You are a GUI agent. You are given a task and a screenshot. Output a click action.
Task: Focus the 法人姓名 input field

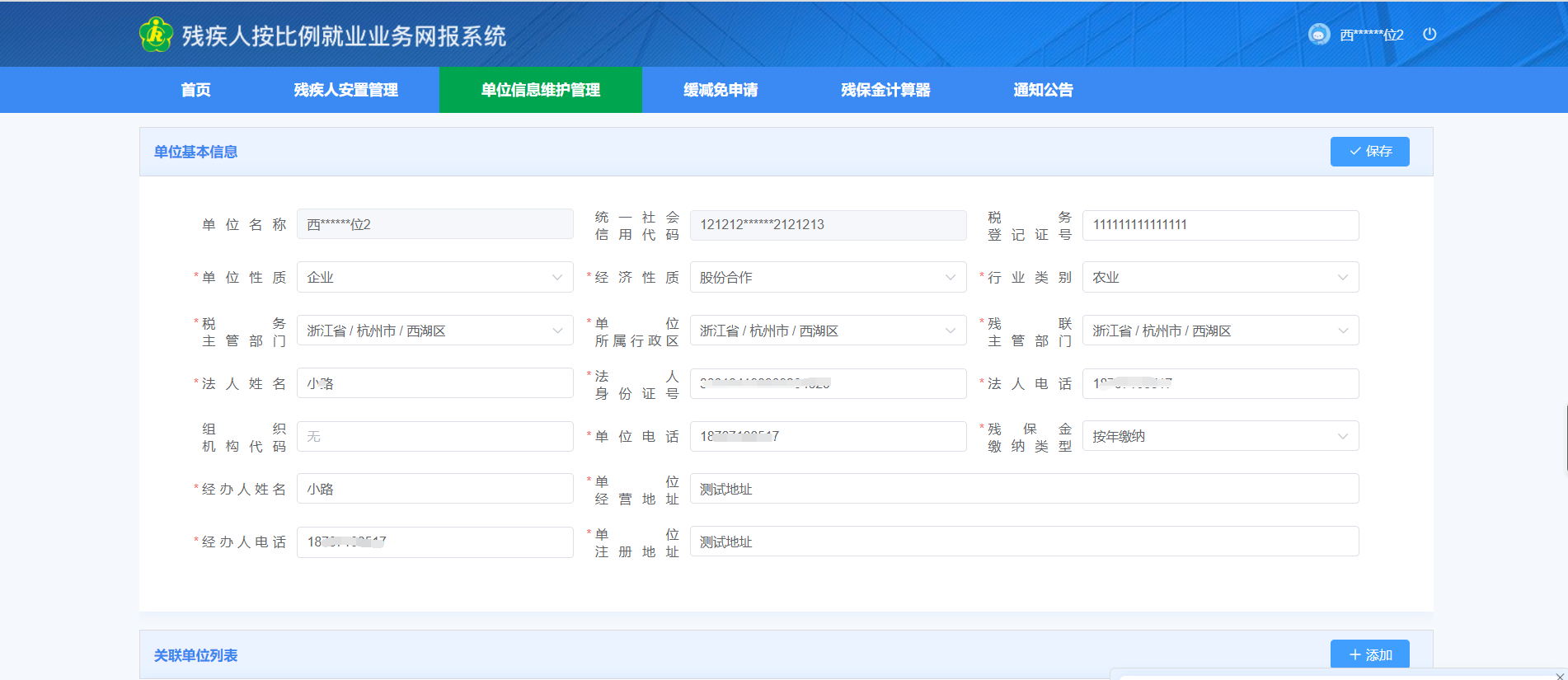coord(435,383)
